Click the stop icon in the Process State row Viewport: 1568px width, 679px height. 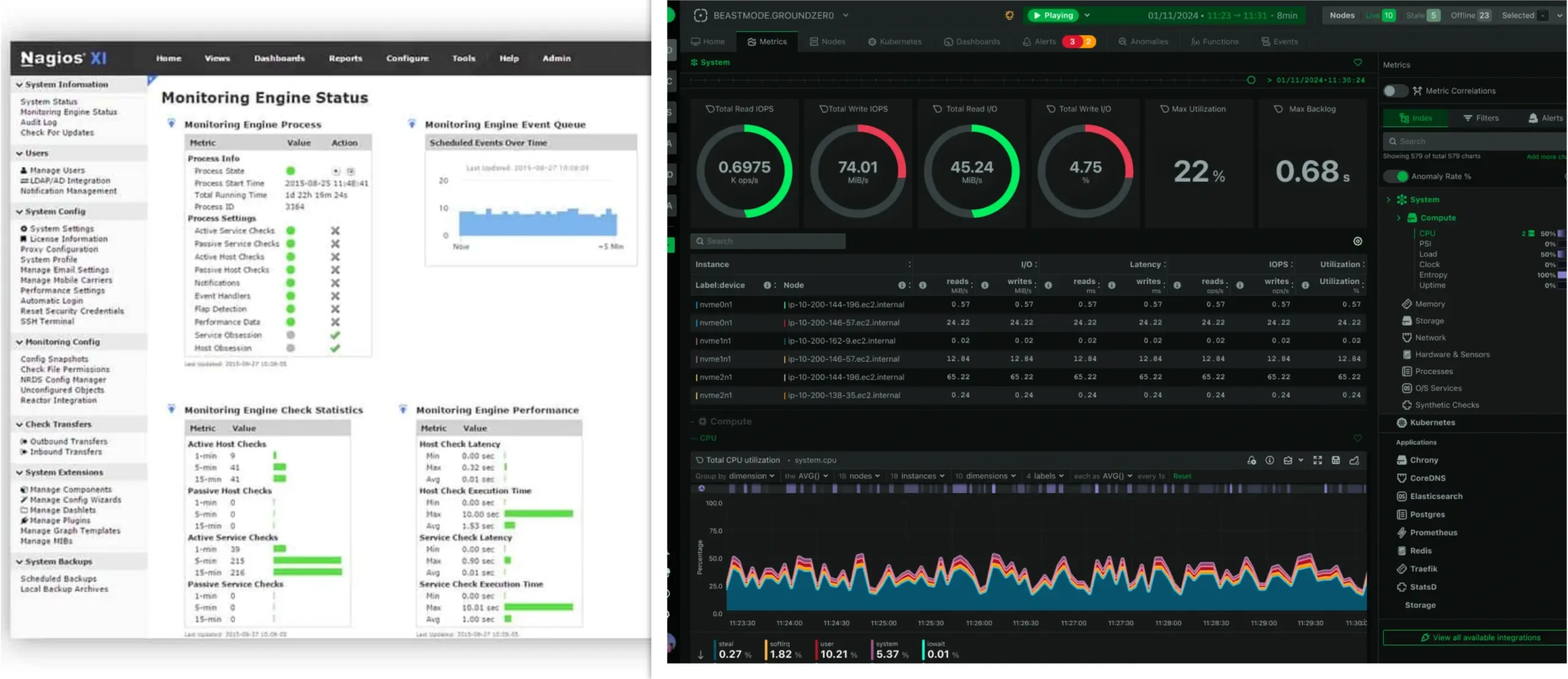[350, 171]
